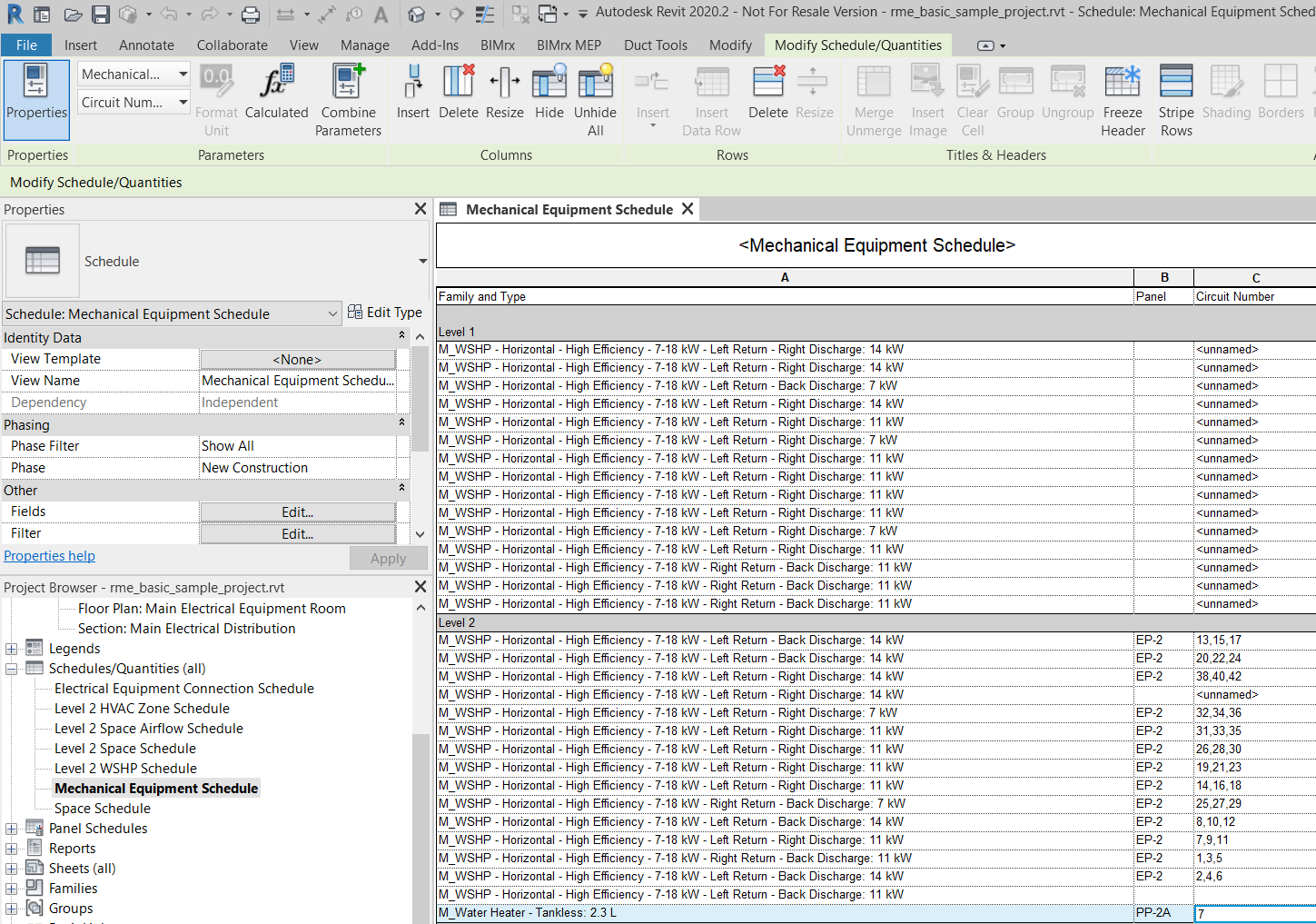Image resolution: width=1316 pixels, height=924 pixels.
Task: Expand the Legends tree node
Action: coord(11,649)
